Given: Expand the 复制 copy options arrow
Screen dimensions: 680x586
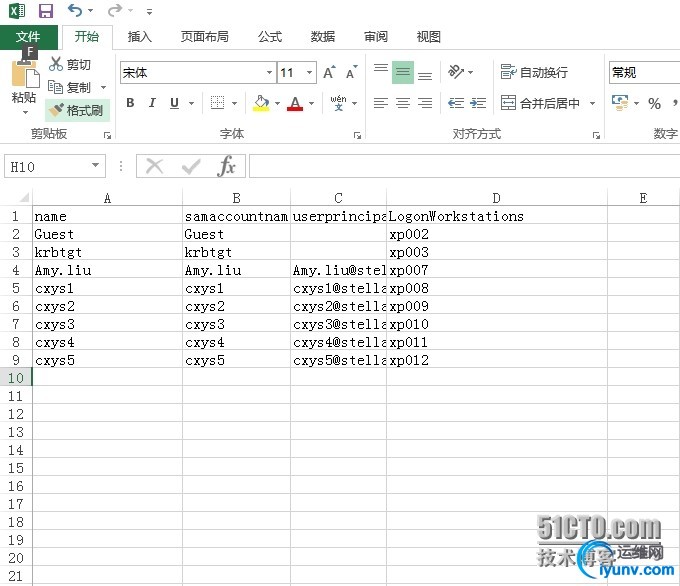Looking at the screenshot, I should point(103,88).
